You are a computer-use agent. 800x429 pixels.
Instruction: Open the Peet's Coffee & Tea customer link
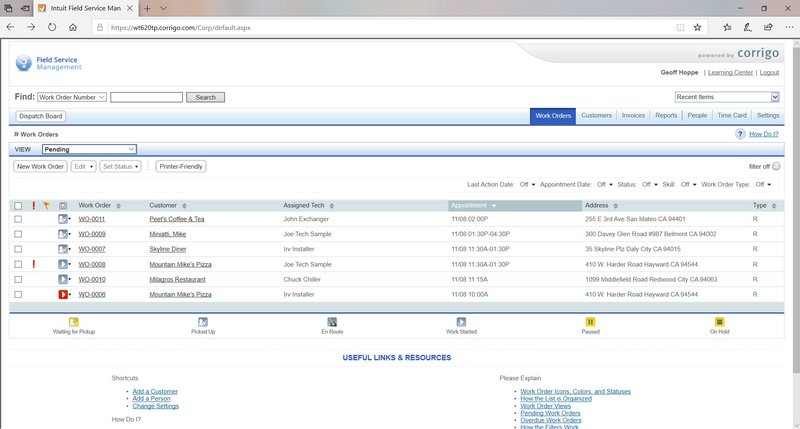click(177, 219)
